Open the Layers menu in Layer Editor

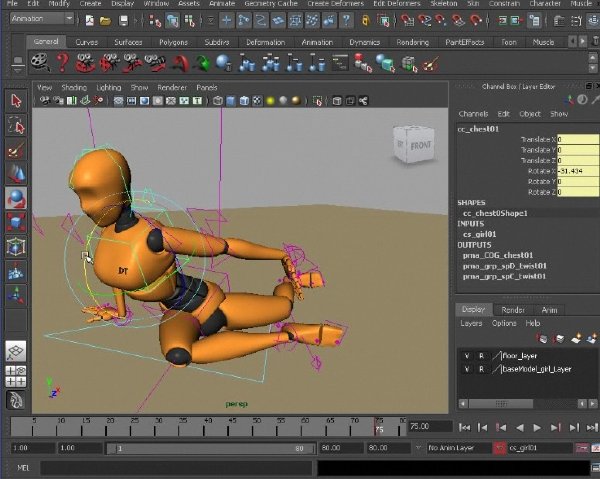pyautogui.click(x=471, y=323)
